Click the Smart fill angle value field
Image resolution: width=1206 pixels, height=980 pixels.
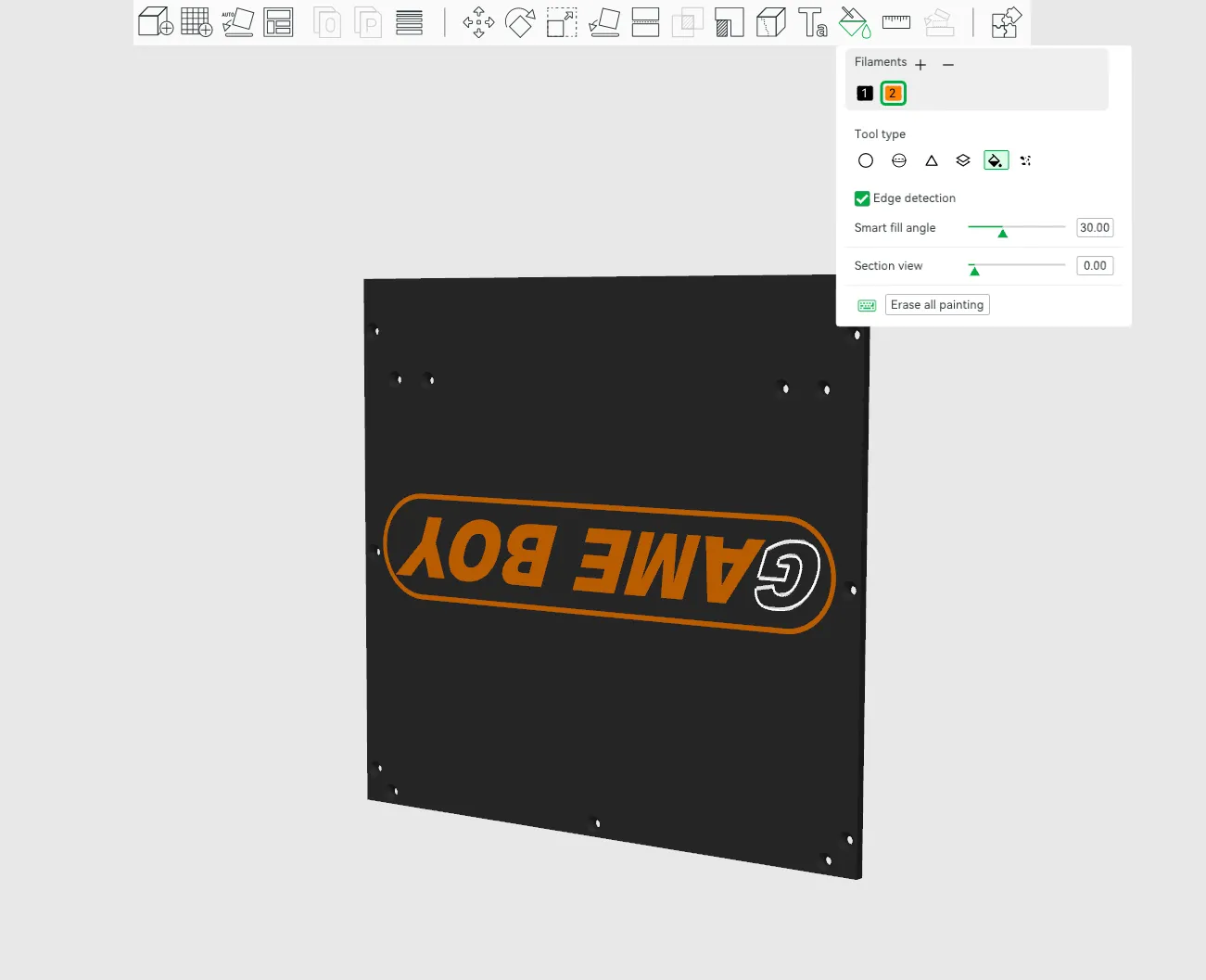tap(1095, 228)
